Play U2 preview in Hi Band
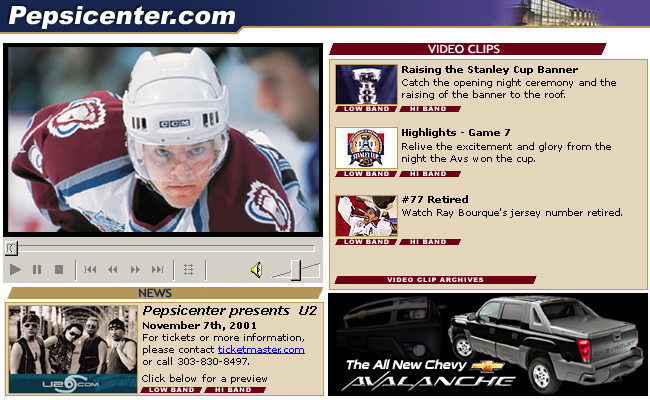The width and height of the screenshot is (650, 400). [234, 390]
